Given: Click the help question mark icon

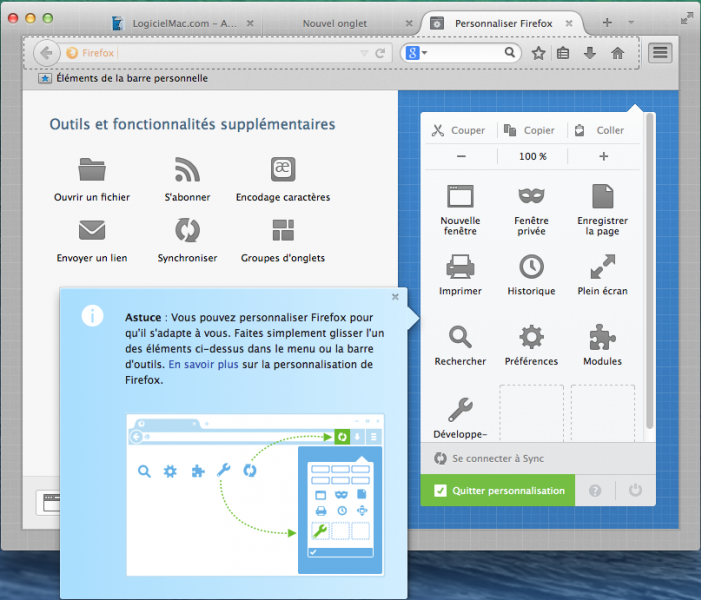Looking at the screenshot, I should (x=595, y=490).
